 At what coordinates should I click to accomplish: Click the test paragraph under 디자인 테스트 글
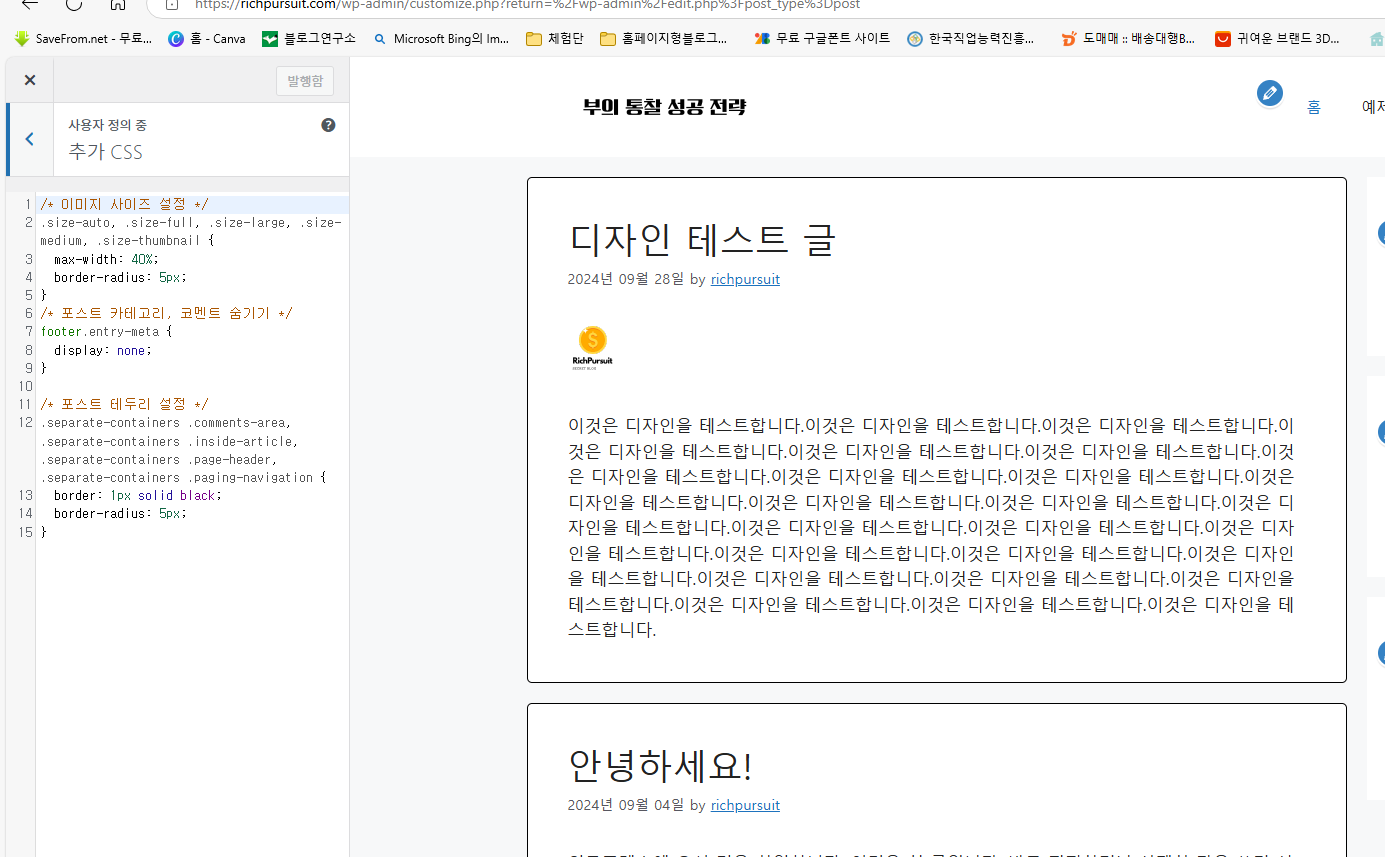931,527
